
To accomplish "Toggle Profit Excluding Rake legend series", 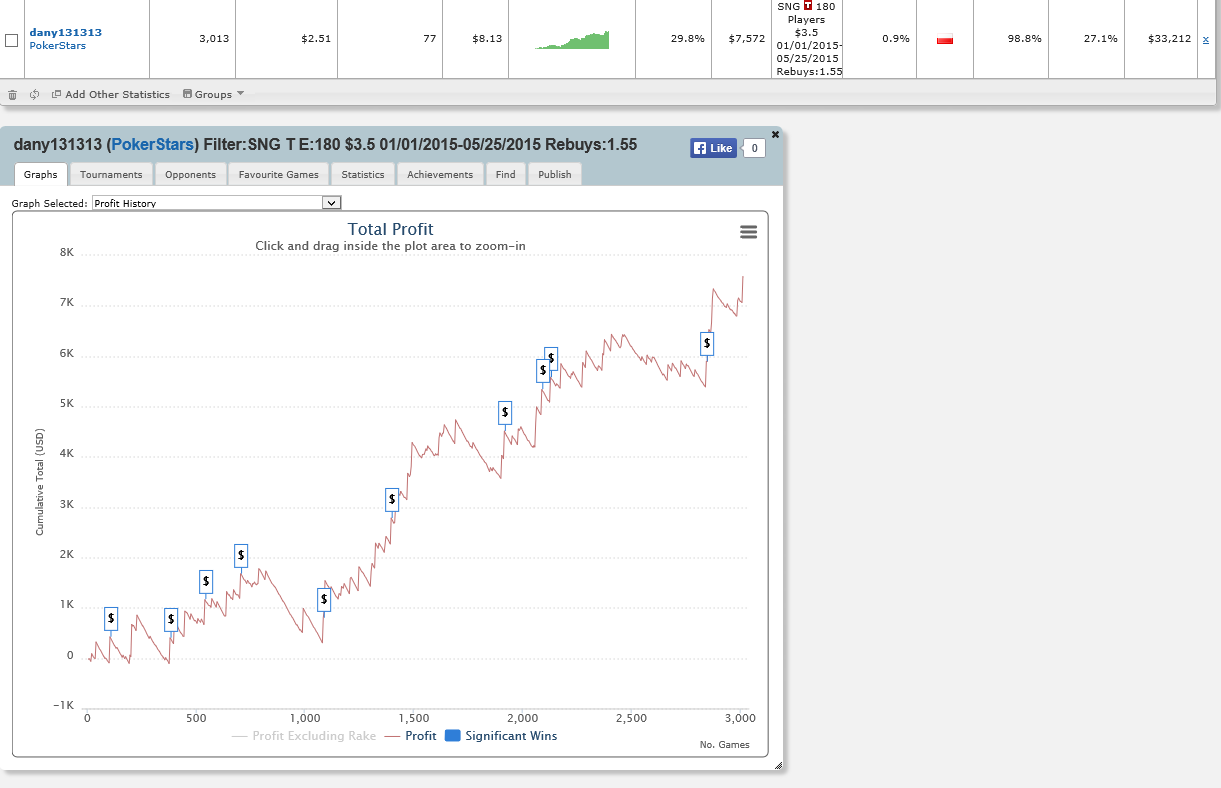I will (304, 736).
